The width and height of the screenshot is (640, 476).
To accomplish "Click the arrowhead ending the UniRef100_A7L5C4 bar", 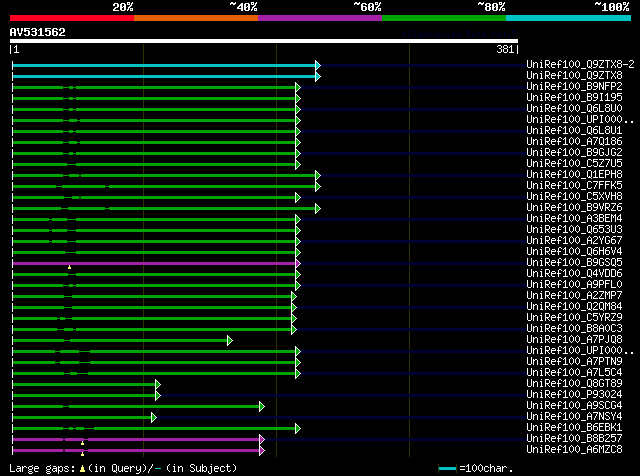I will click(298, 374).
